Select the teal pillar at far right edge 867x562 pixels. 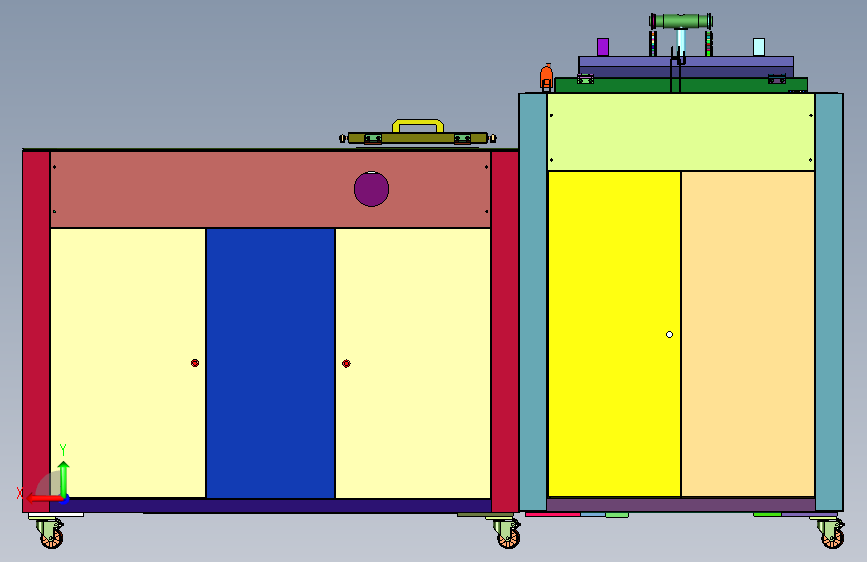click(x=829, y=301)
